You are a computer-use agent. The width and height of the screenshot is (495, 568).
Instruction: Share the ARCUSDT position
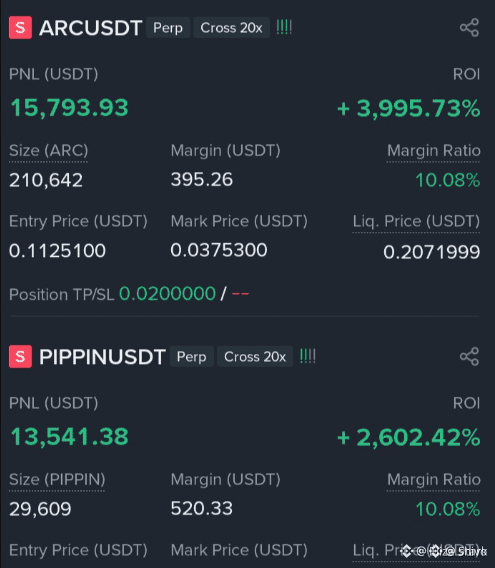469,28
